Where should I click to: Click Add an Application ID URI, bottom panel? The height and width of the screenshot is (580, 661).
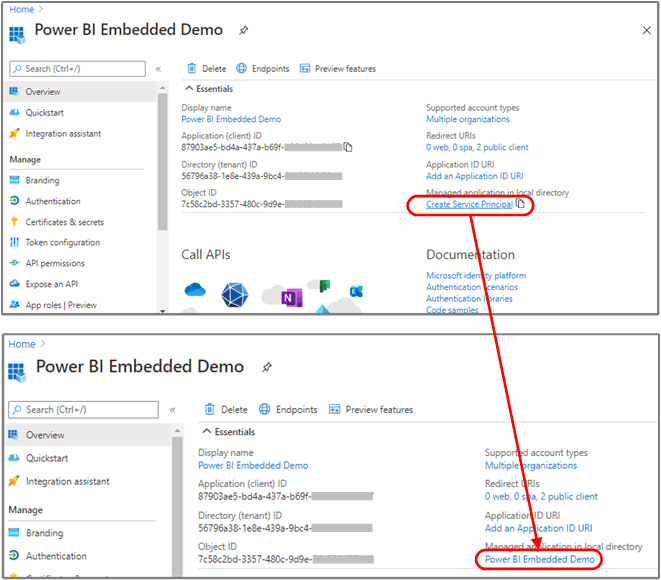point(538,528)
